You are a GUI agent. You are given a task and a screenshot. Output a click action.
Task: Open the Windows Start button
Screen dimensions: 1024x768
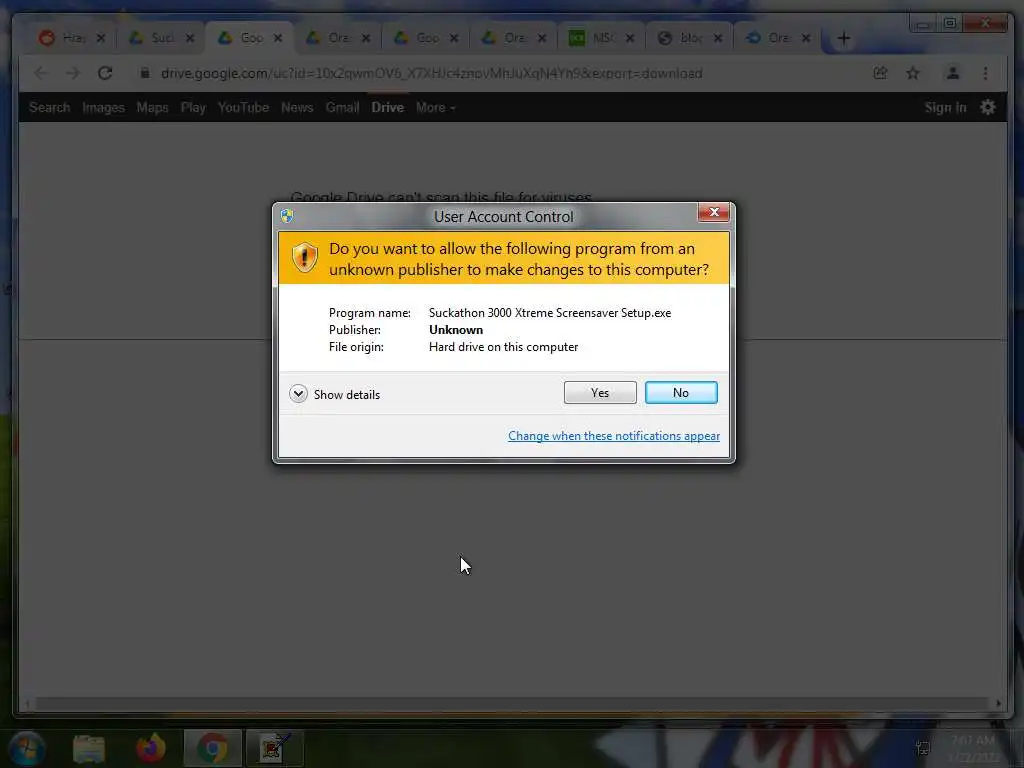(27, 748)
